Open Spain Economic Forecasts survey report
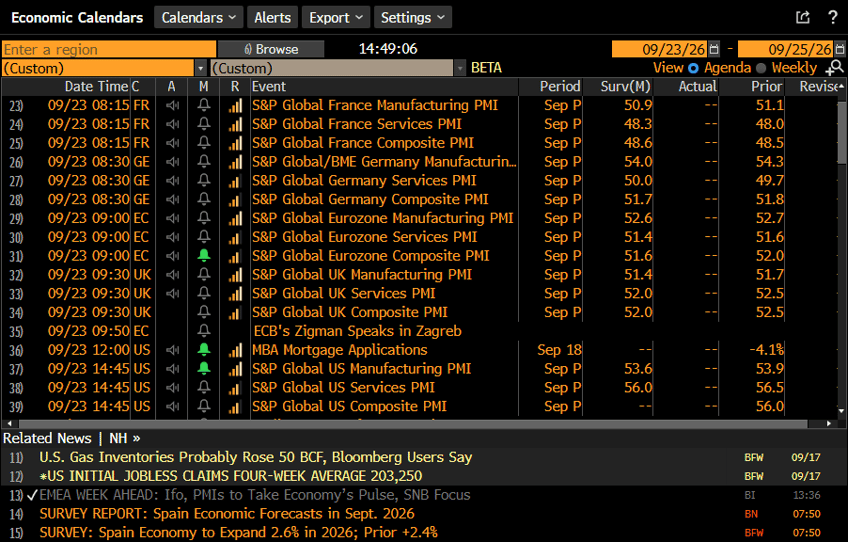 [x=227, y=514]
